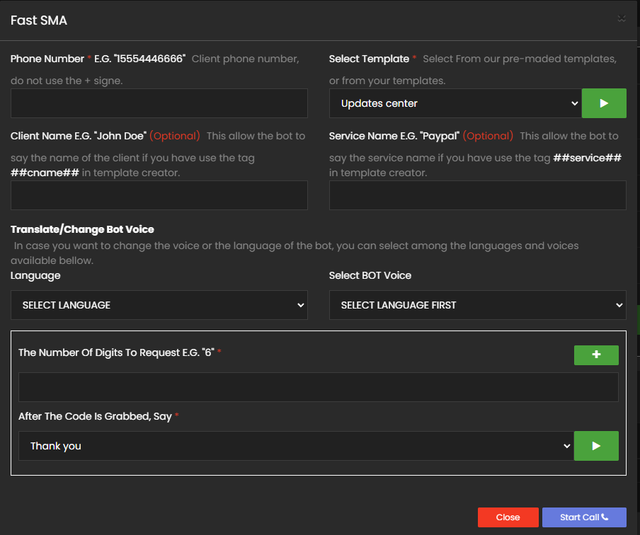The width and height of the screenshot is (640, 535).
Task: Dismiss the Fast SMA dialog with X
Action: tap(622, 19)
